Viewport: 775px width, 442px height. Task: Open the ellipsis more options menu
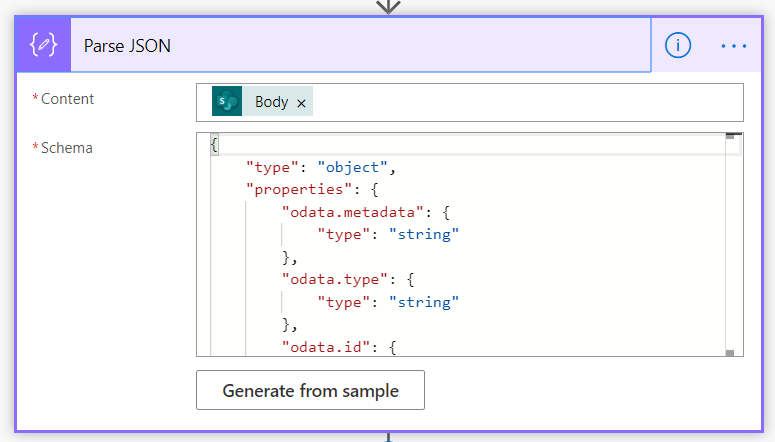(x=733, y=46)
